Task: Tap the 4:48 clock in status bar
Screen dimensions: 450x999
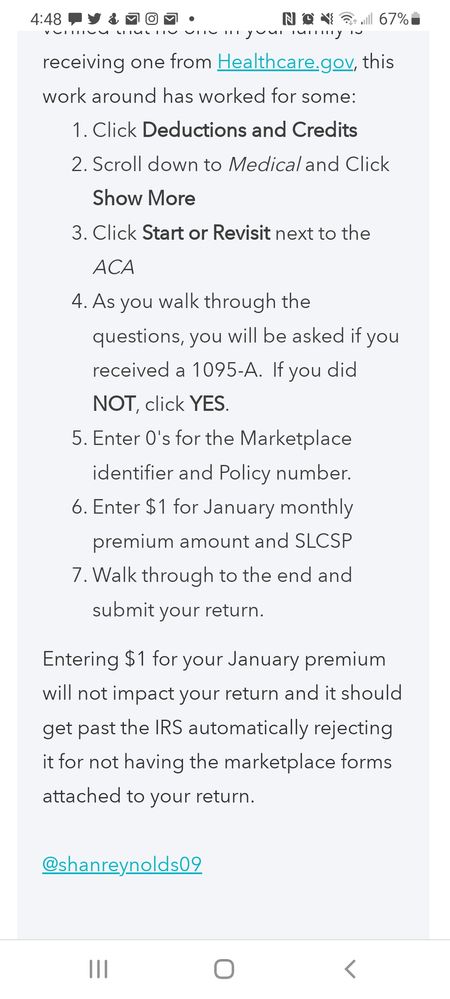Action: tap(46, 19)
